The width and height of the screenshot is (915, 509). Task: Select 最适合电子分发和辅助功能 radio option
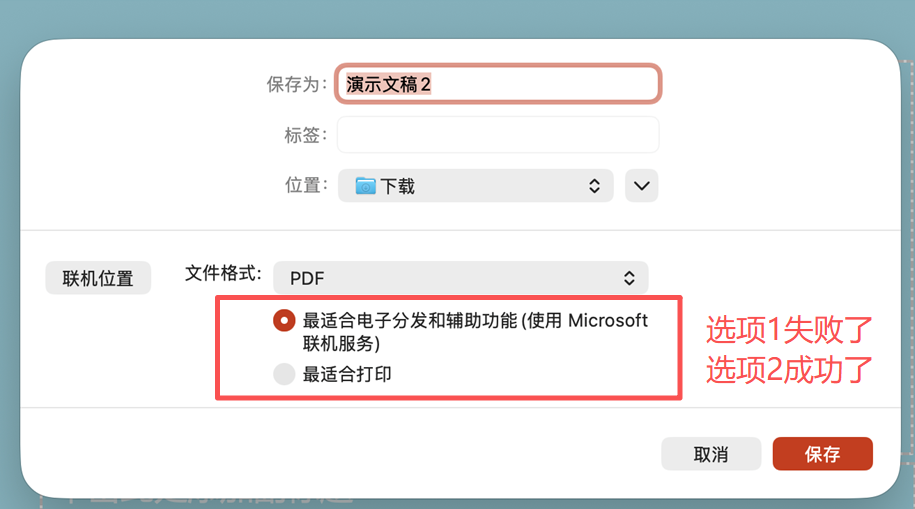tap(284, 320)
